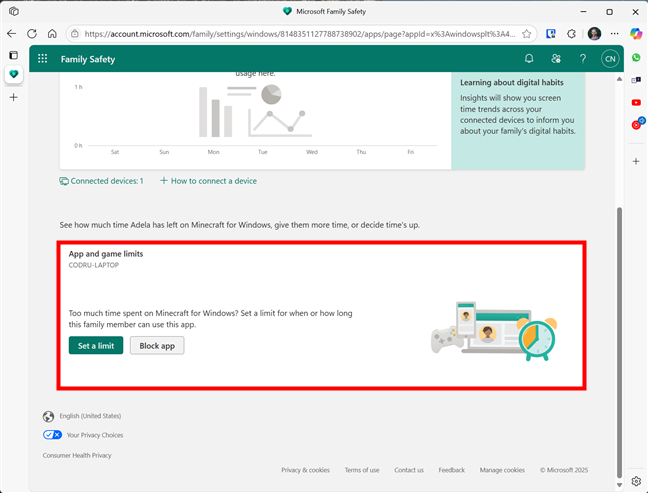This screenshot has height=493, width=648.
Task: Click the address bar URL
Action: click(x=300, y=34)
